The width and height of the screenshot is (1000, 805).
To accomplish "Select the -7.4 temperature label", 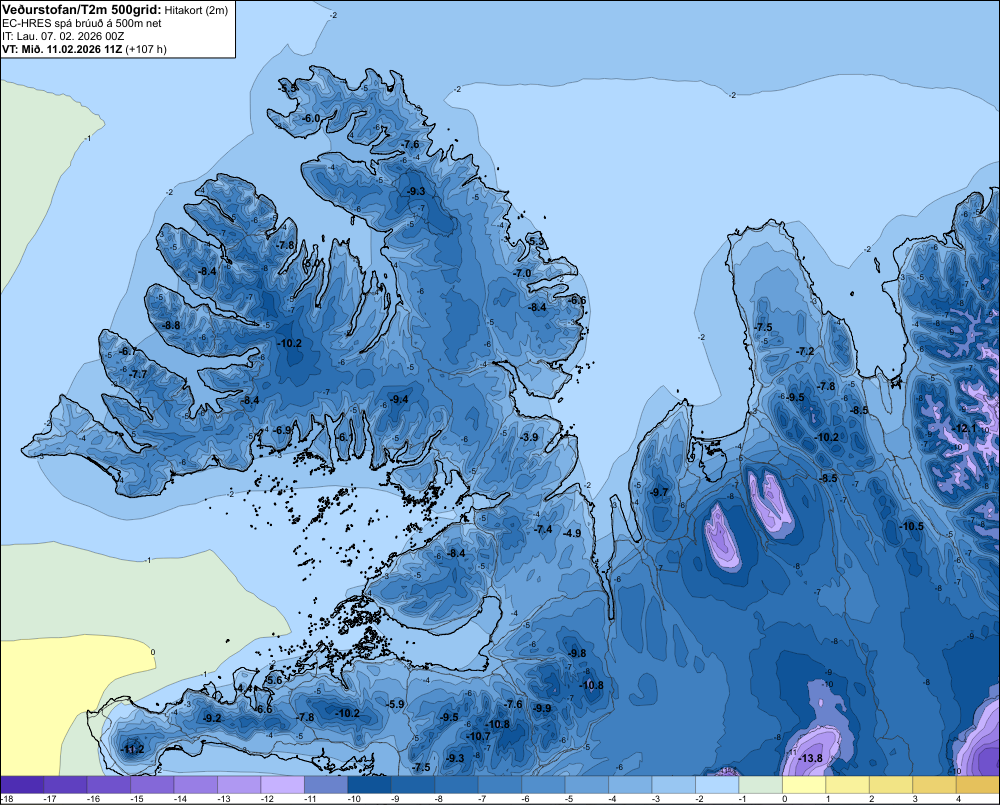I will pos(543,529).
